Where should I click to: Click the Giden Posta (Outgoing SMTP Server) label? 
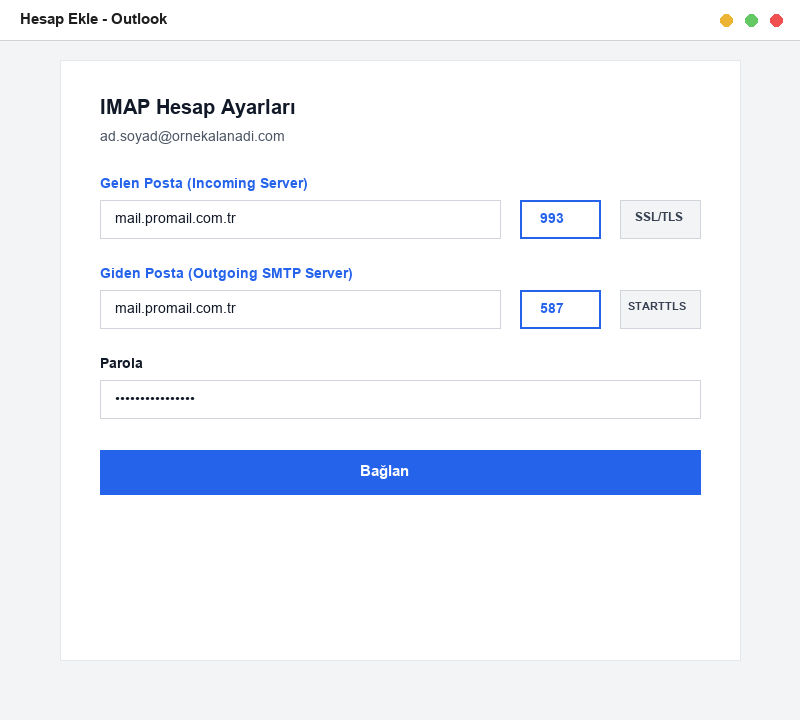(226, 273)
